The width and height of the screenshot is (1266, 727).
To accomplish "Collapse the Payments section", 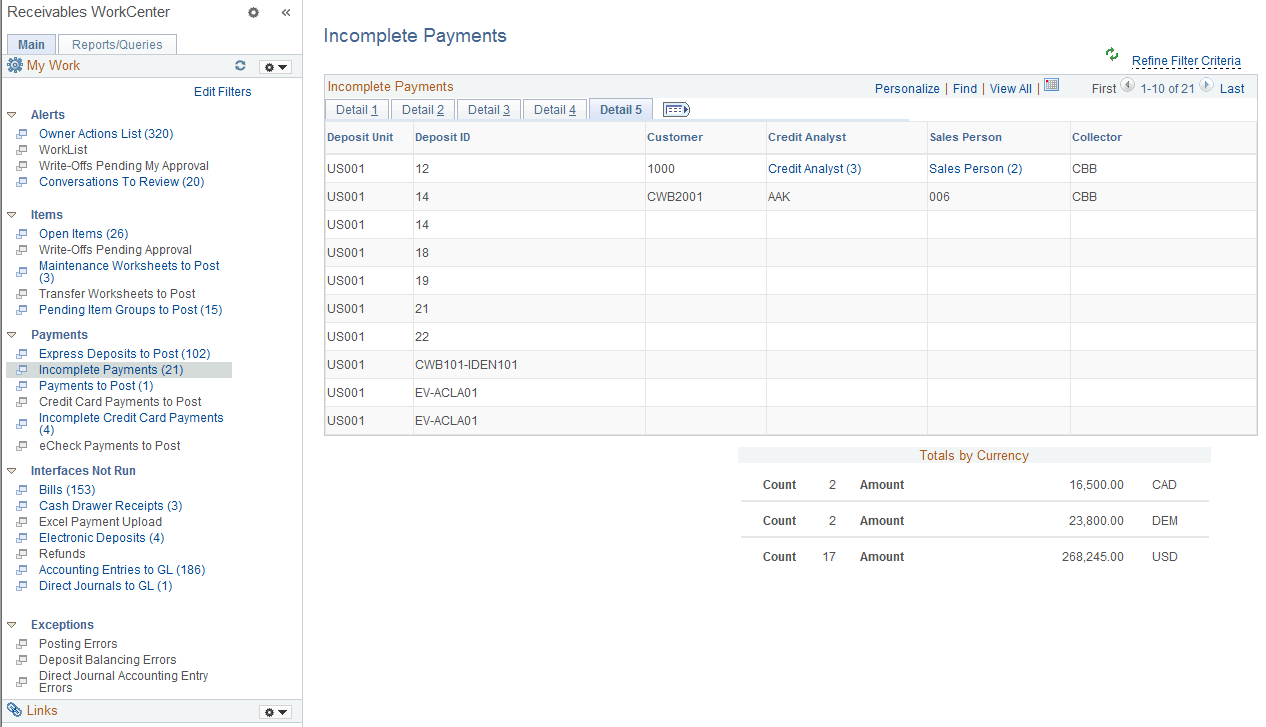I will point(11,334).
